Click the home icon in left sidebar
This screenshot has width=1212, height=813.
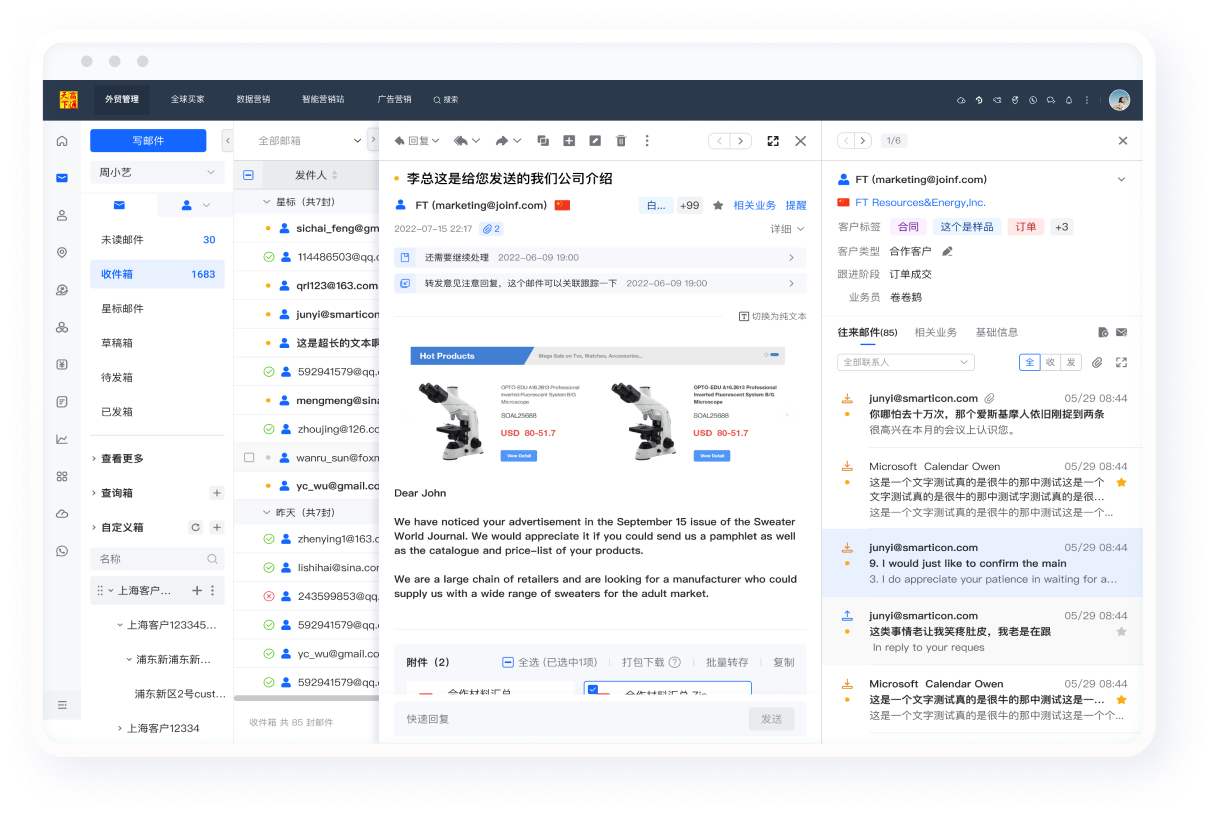tap(62, 141)
